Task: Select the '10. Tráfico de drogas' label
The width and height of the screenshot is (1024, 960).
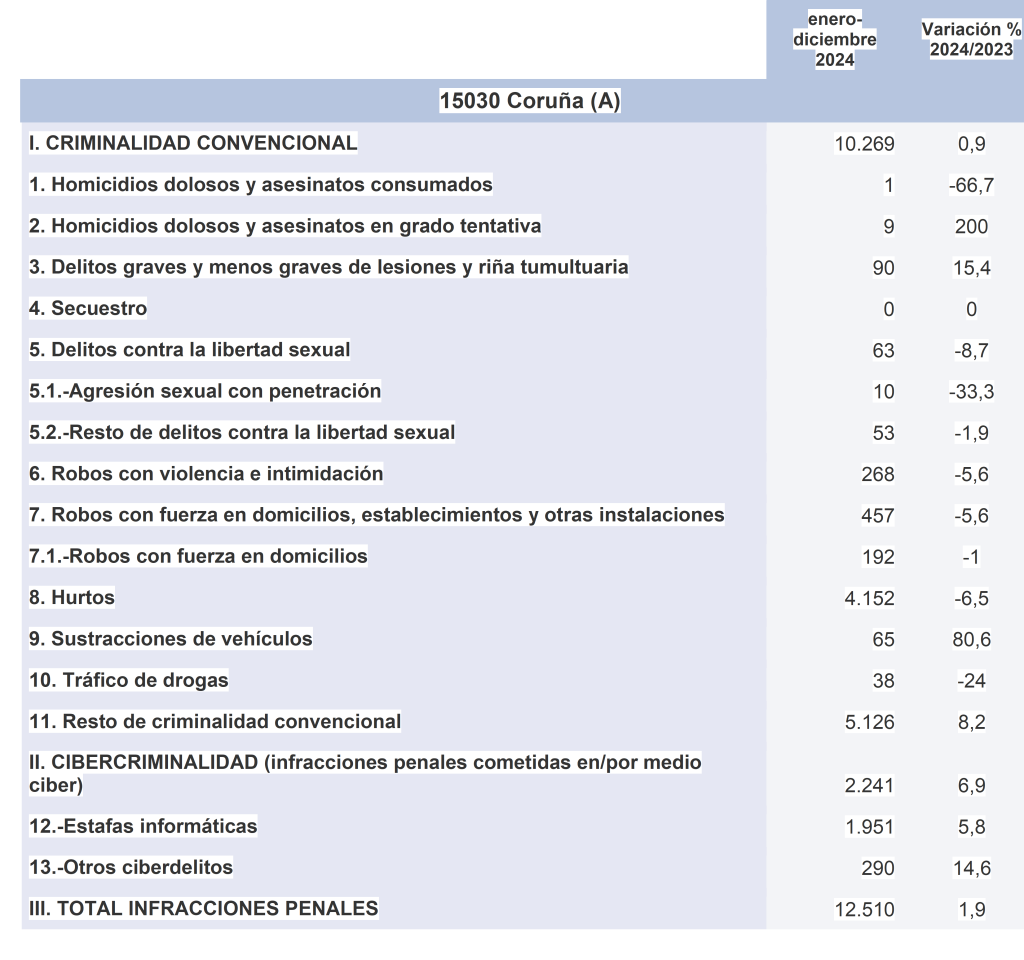Action: (129, 681)
